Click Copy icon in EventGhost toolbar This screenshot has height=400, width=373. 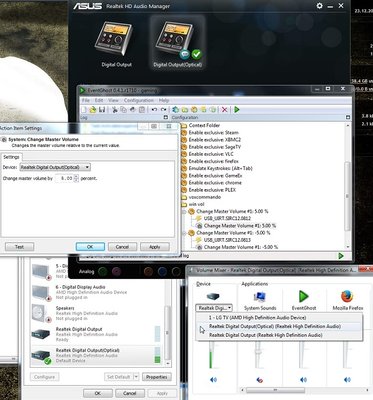pos(123,110)
